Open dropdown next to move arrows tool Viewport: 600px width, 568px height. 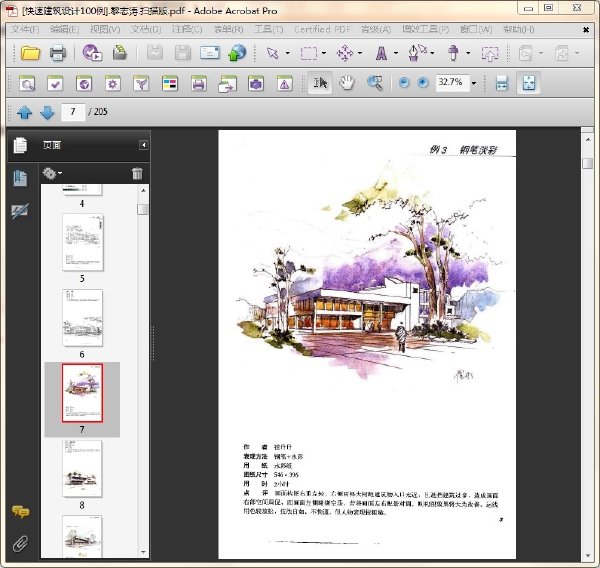click(x=360, y=53)
